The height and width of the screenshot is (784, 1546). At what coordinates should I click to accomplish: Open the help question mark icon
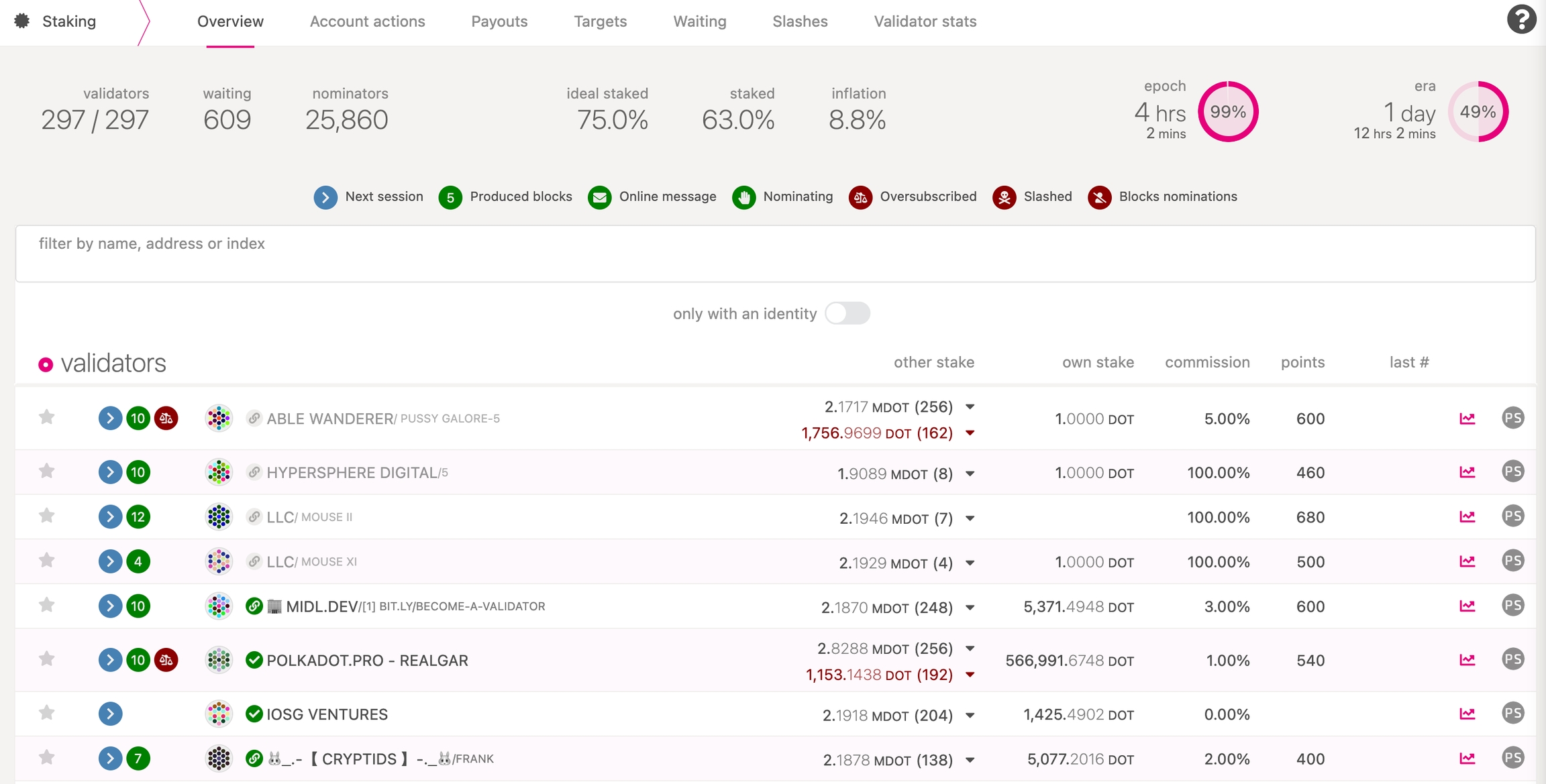tap(1521, 19)
